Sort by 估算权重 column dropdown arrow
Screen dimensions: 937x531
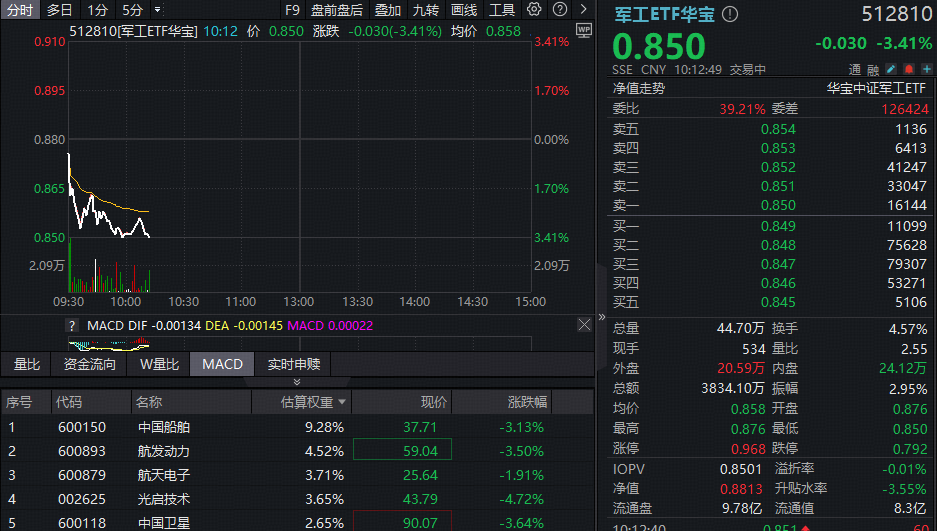click(x=343, y=402)
